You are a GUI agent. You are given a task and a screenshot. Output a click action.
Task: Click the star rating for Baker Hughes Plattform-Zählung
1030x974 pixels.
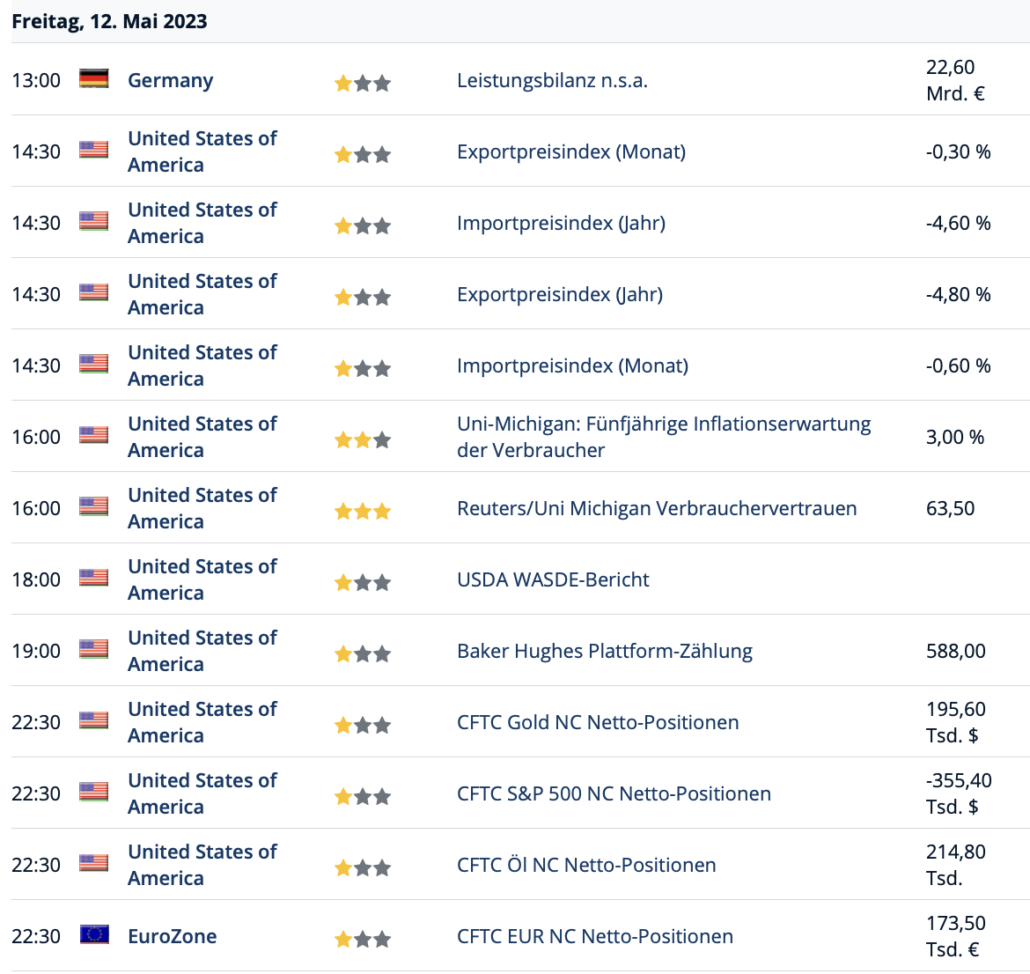point(363,654)
